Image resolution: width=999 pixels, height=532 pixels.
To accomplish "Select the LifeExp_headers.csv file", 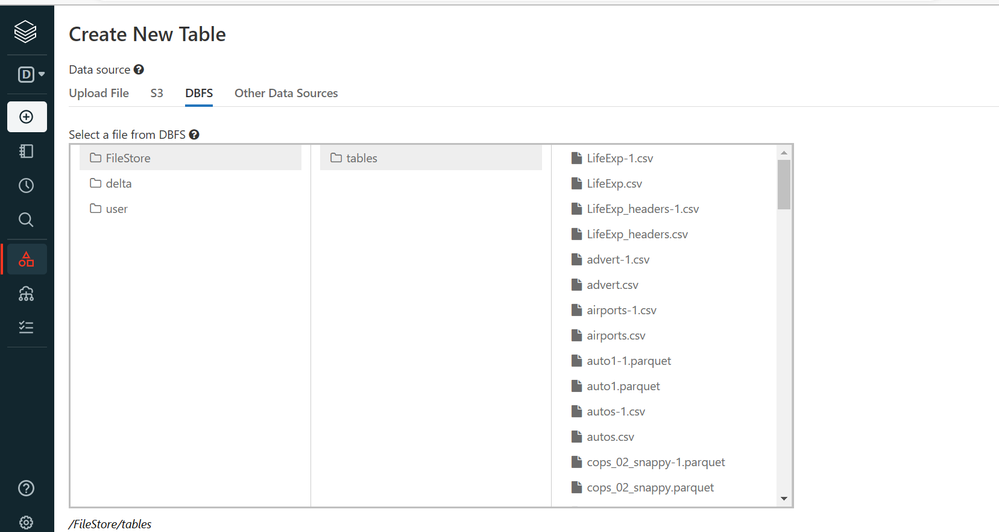I will point(637,235).
